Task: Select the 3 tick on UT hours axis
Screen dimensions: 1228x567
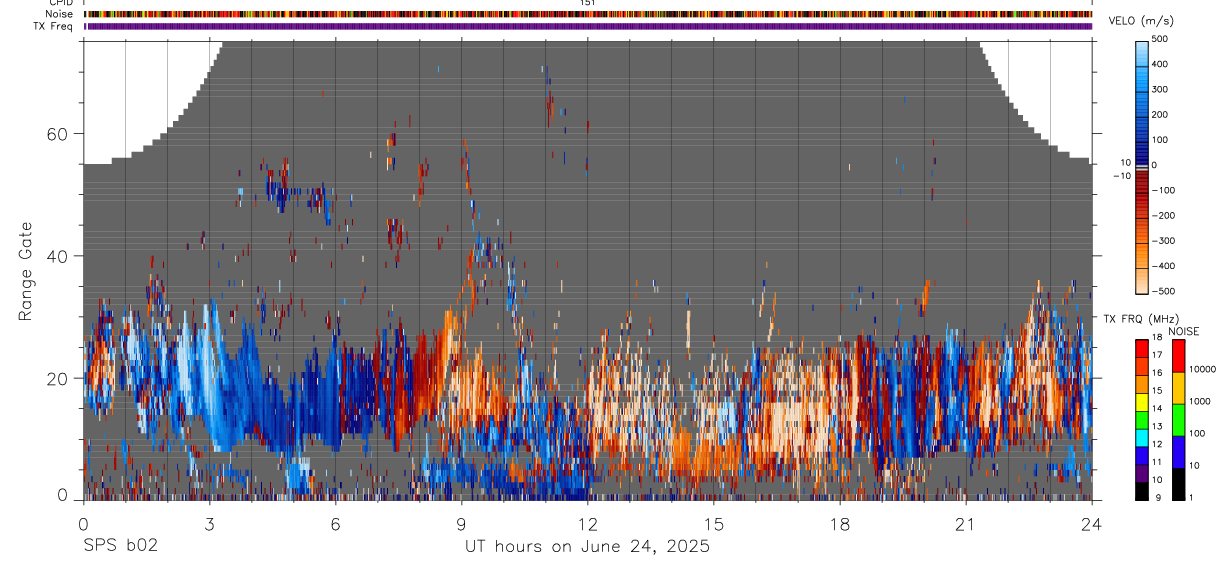Action: tap(209, 523)
